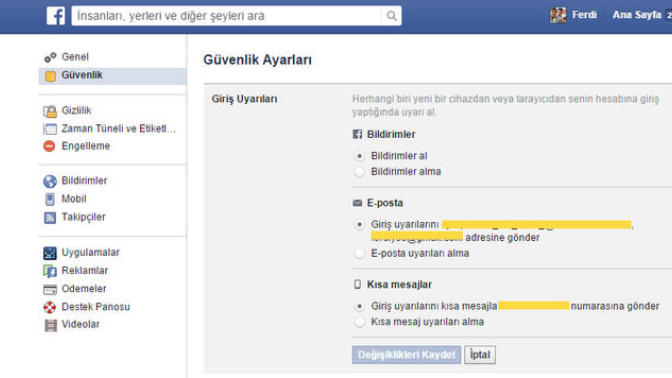The image size is (672, 378).
Task: Click the Genel gears icon
Action: [50, 57]
